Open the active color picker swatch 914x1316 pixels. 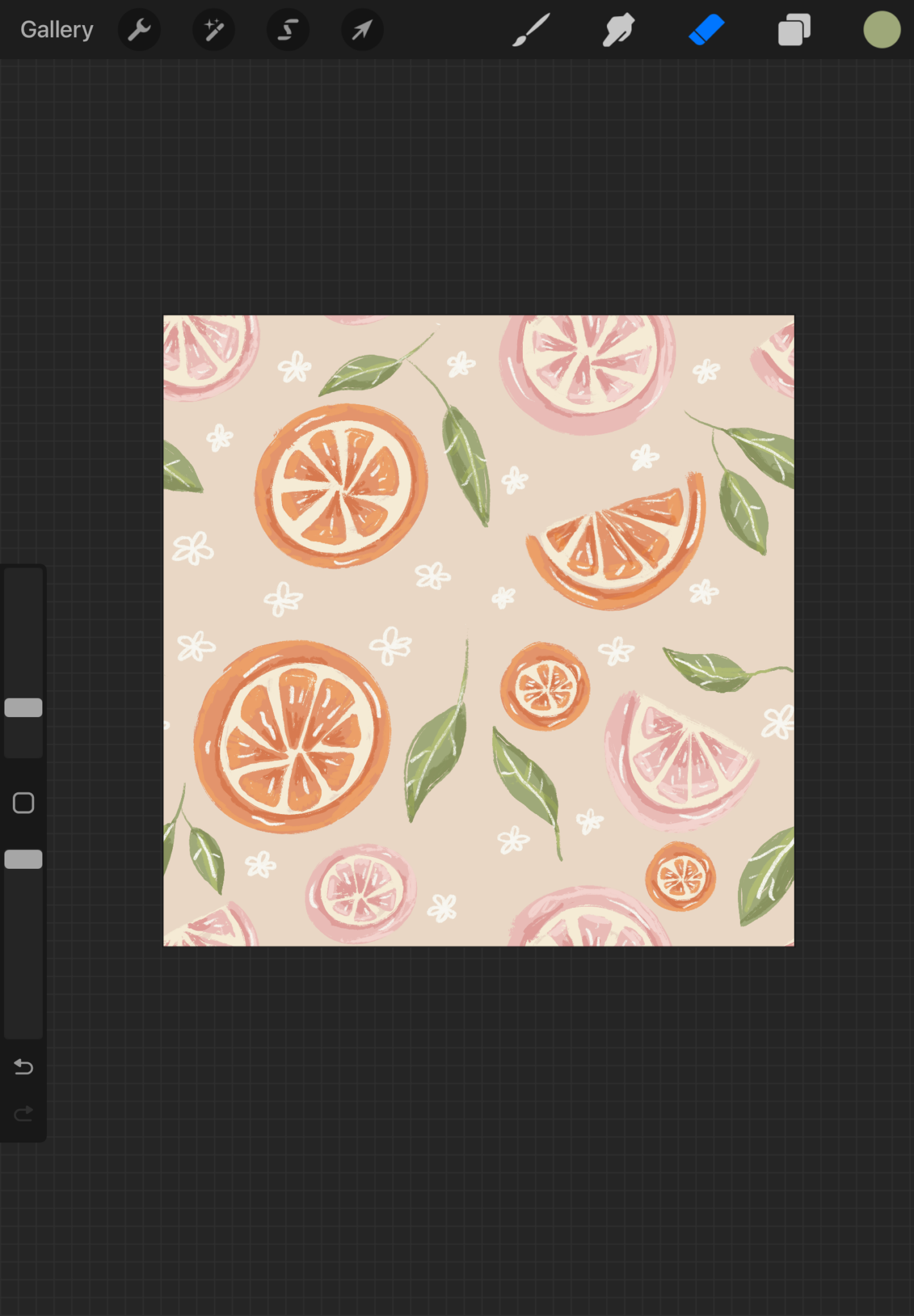pyautogui.click(x=882, y=30)
